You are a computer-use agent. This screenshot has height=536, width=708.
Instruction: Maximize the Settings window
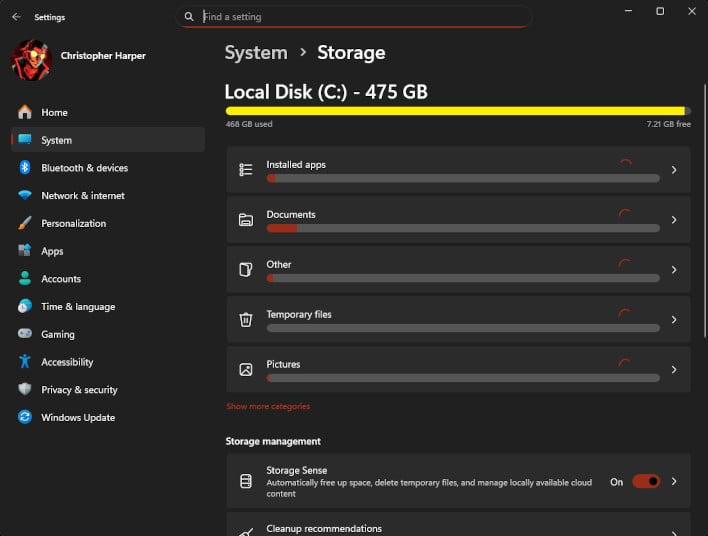pos(660,11)
